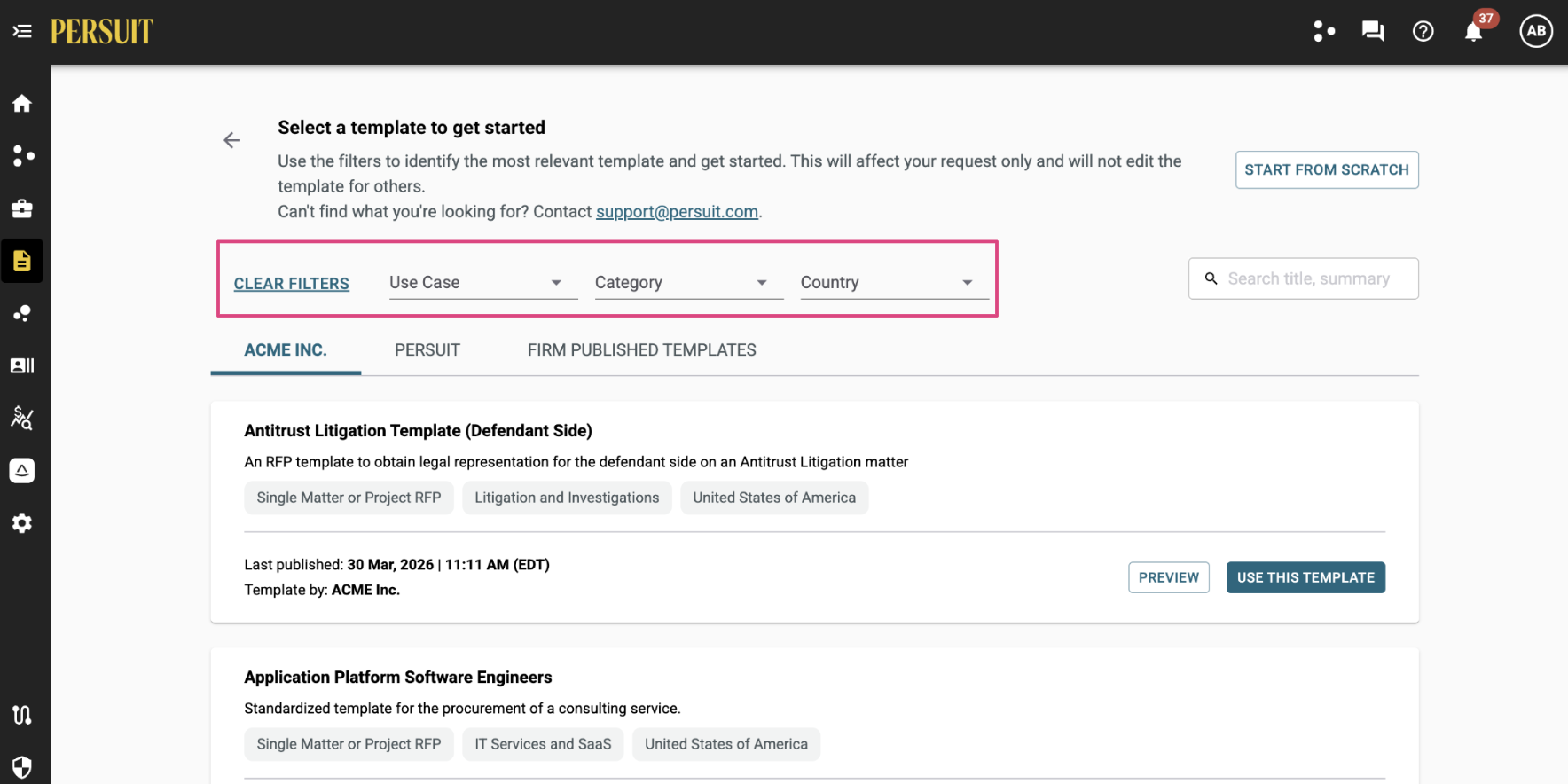Clear filters via the CLEAR FILTERS link
Viewport: 1568px width, 784px height.
pos(292,284)
